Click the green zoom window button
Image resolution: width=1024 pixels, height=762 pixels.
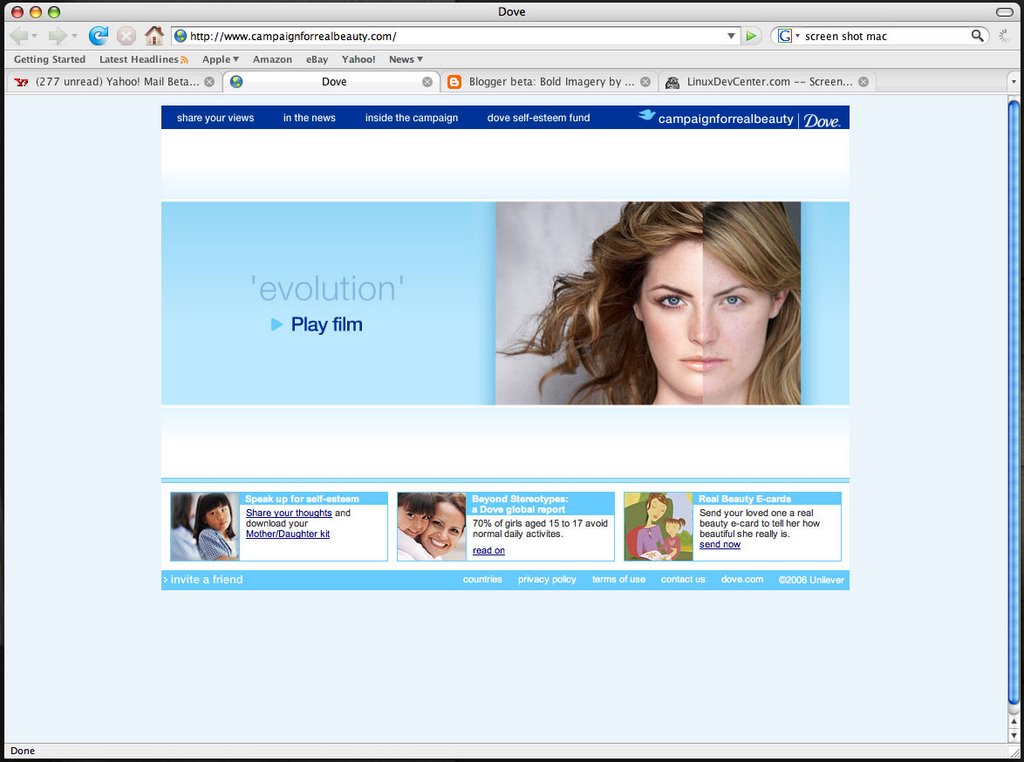click(54, 12)
